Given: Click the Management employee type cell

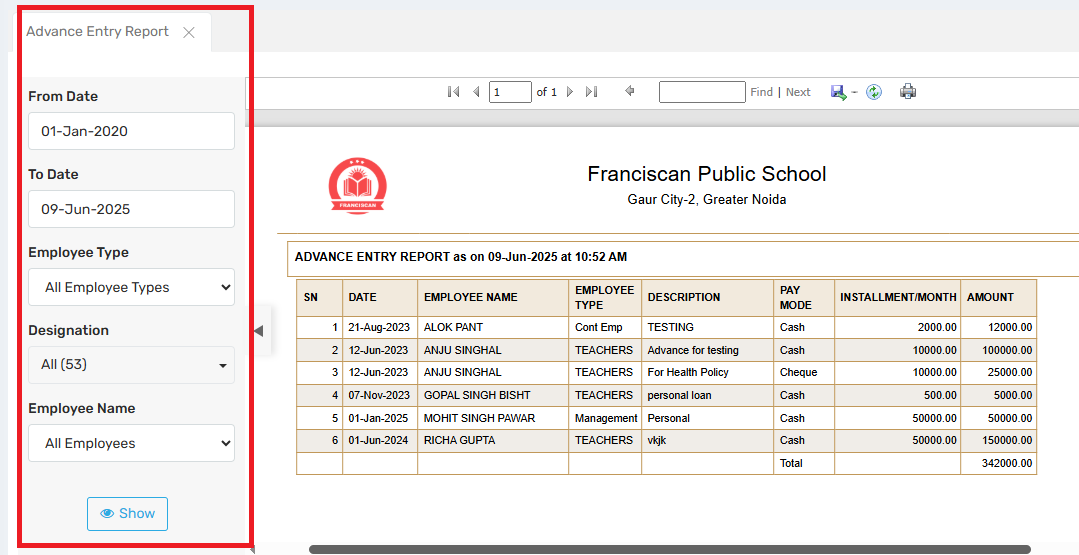Looking at the screenshot, I should coord(605,418).
